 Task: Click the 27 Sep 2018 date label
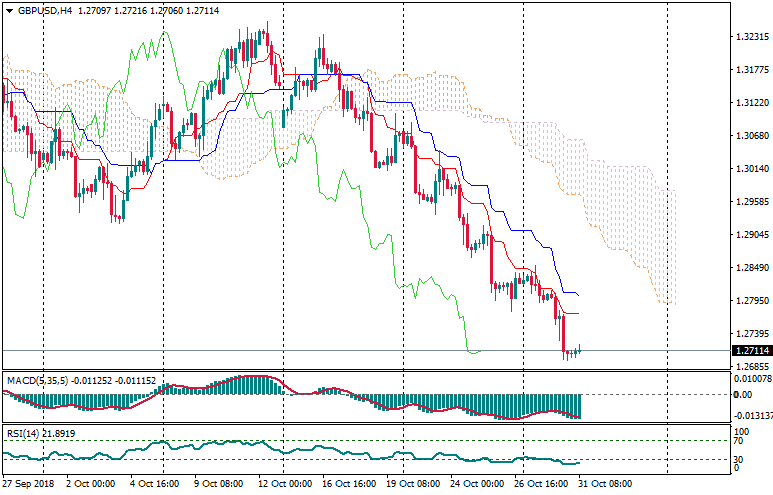(27, 483)
